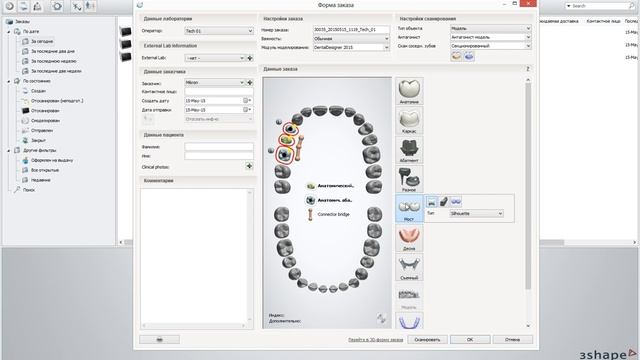This screenshot has width=640, height=360.
Task: Select the Десна gingiva category
Action: click(x=409, y=238)
